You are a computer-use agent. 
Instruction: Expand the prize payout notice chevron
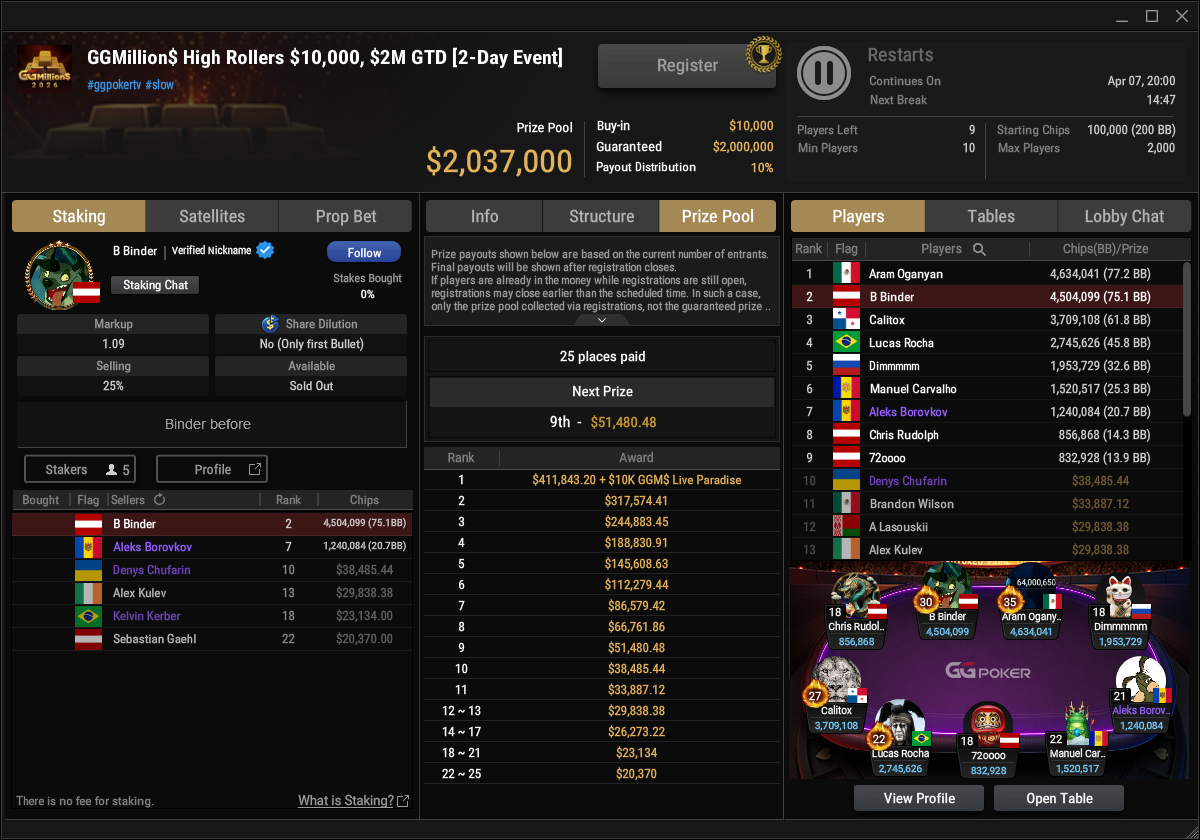(602, 320)
